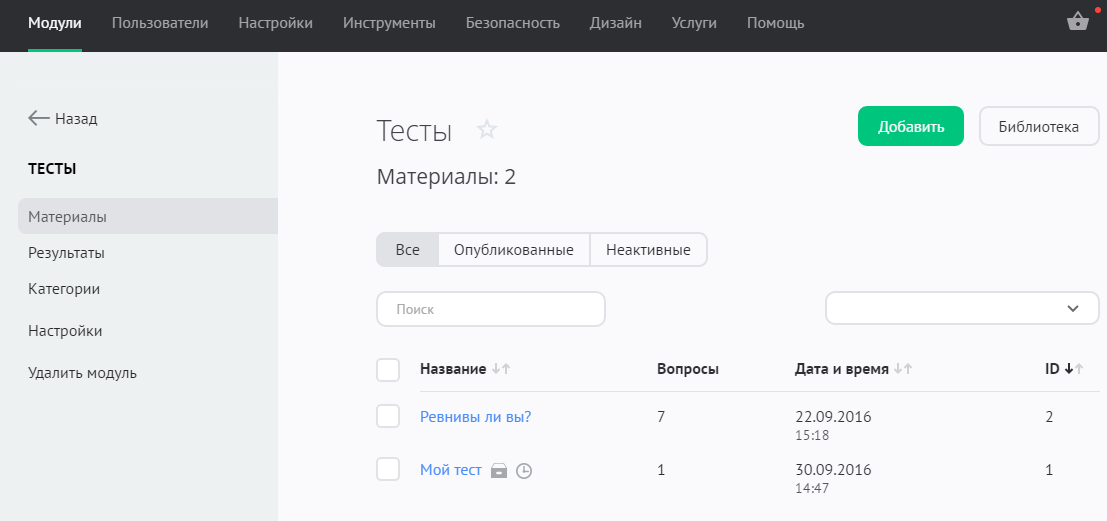Click the clock icon beside Мой тест
1107x521 pixels.
click(x=524, y=471)
